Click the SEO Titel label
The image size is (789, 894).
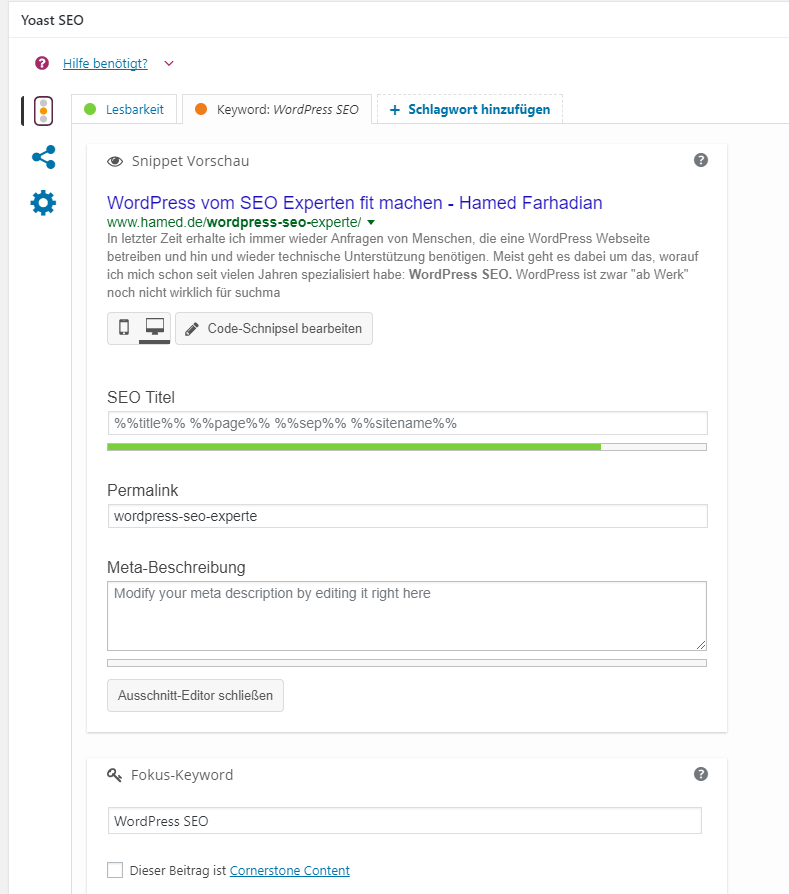click(x=141, y=397)
